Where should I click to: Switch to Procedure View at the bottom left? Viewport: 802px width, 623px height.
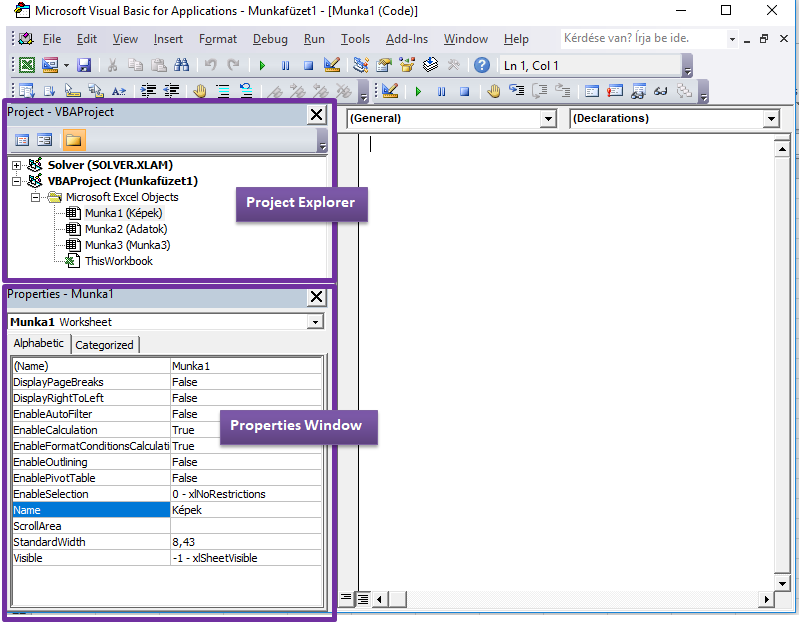tap(346, 597)
